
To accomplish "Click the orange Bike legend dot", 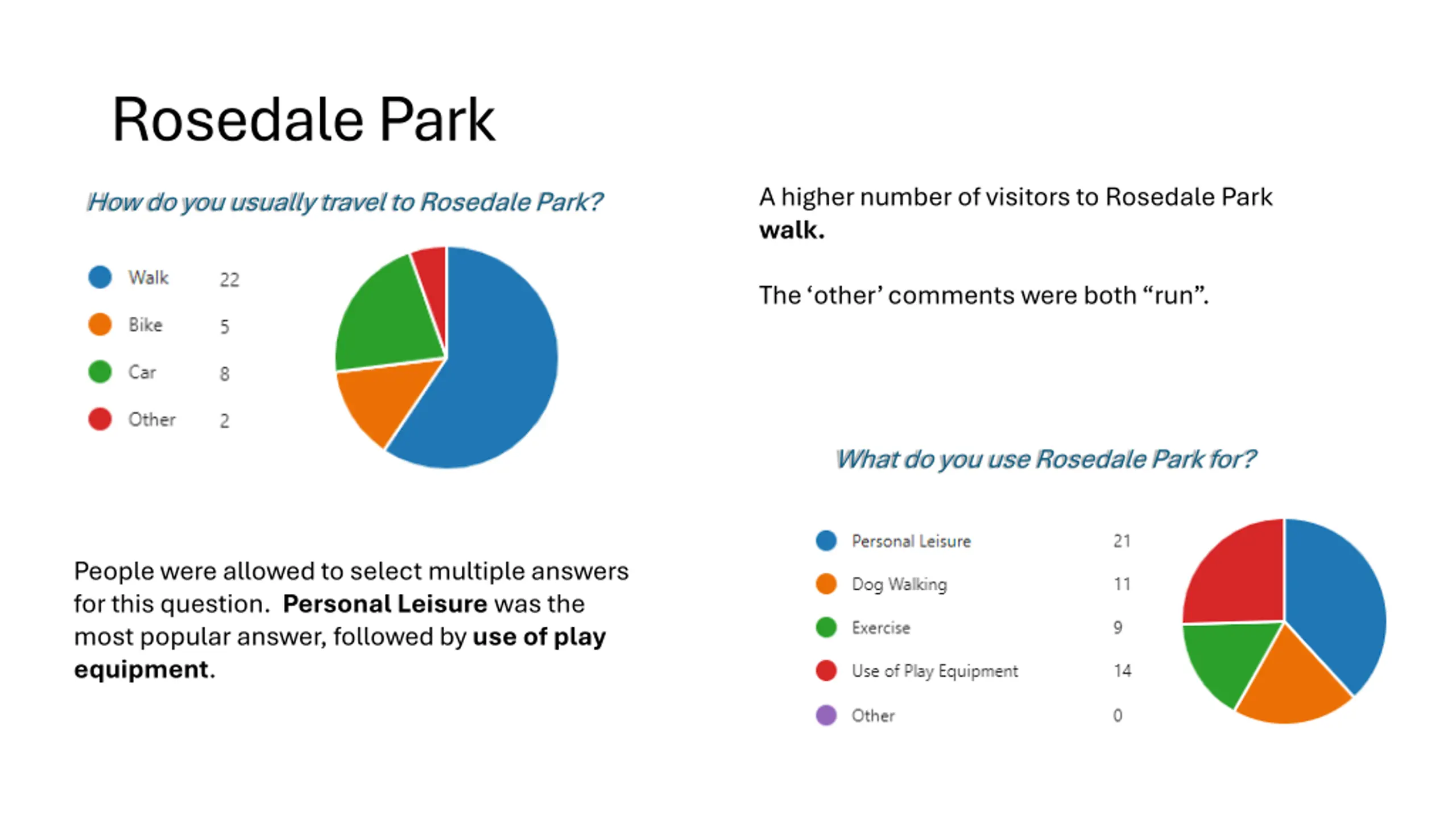I will pyautogui.click(x=100, y=324).
